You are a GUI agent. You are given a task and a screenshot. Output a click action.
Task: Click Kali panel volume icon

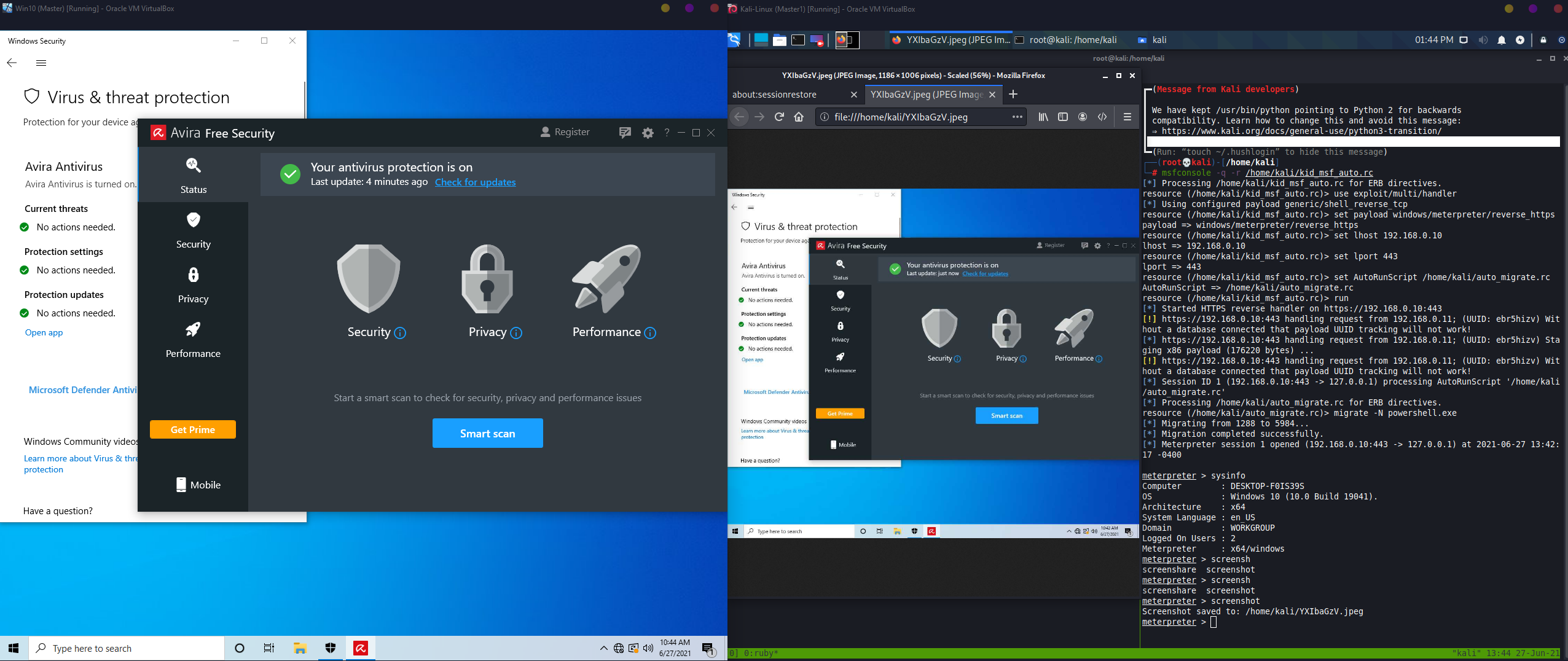point(1483,40)
